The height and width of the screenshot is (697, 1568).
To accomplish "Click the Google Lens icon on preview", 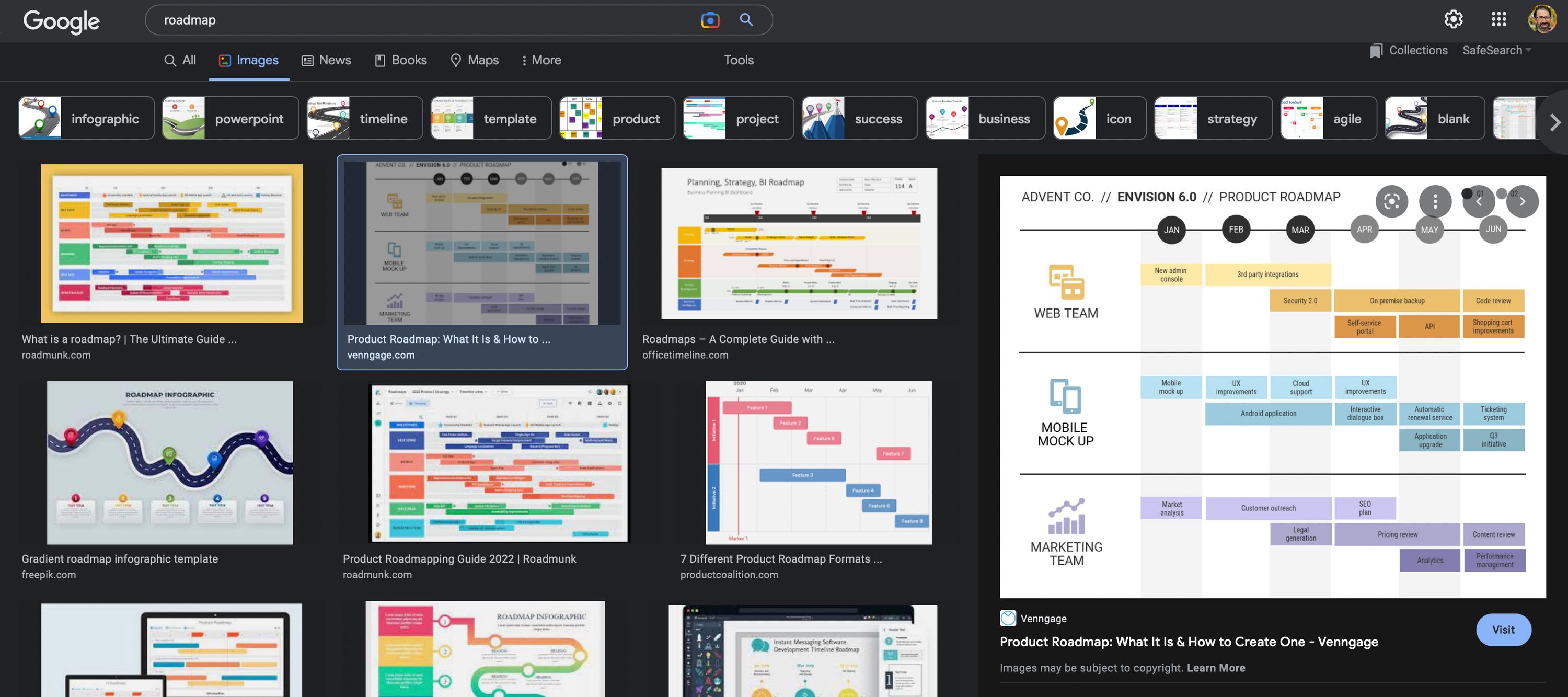I will [1391, 201].
